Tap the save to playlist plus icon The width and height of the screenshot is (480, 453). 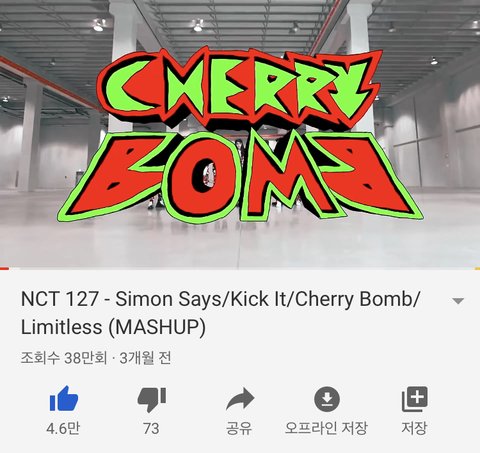414,399
